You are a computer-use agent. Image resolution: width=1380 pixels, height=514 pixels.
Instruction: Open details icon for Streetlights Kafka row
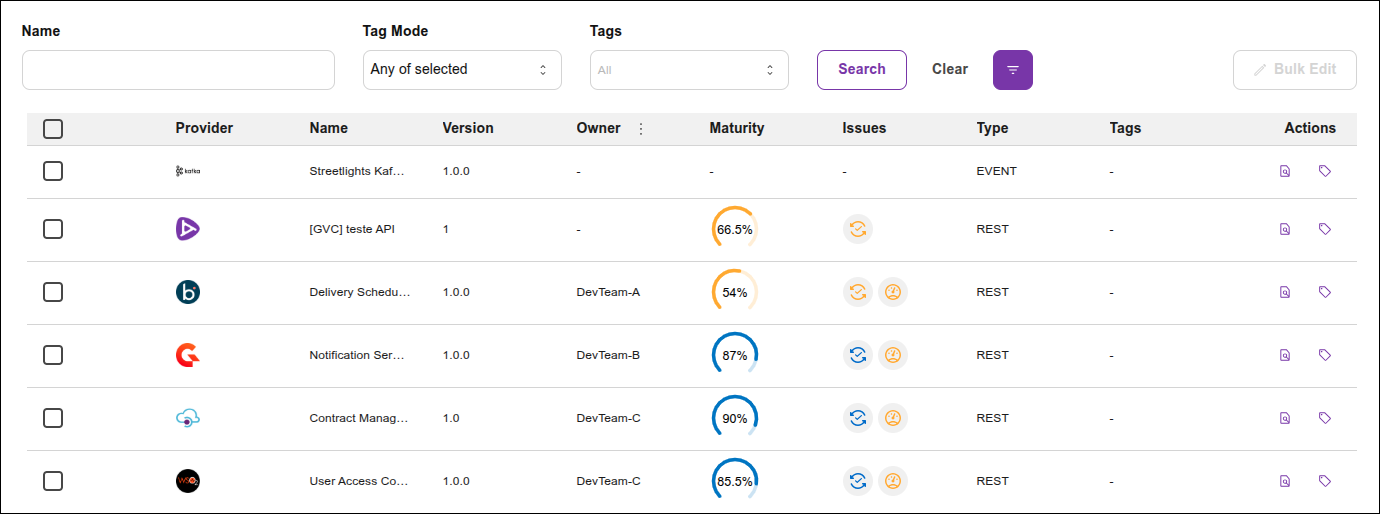pyautogui.click(x=1285, y=171)
